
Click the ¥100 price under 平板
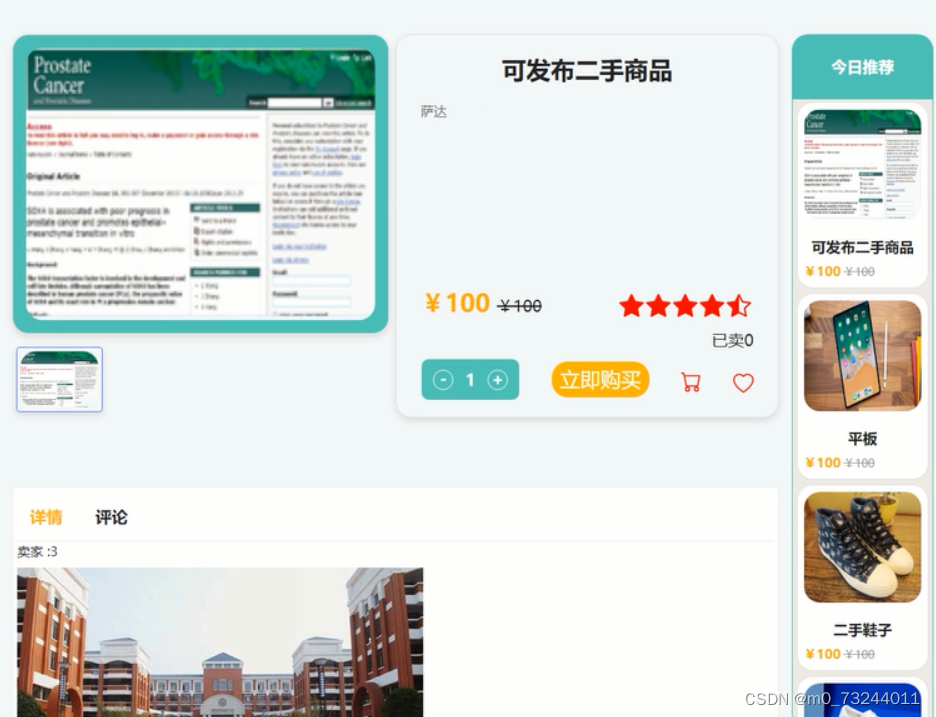coord(823,463)
